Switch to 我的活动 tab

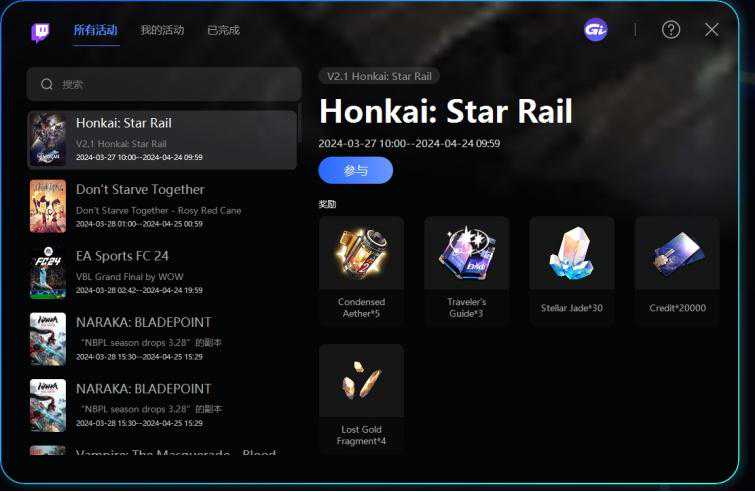[x=162, y=30]
